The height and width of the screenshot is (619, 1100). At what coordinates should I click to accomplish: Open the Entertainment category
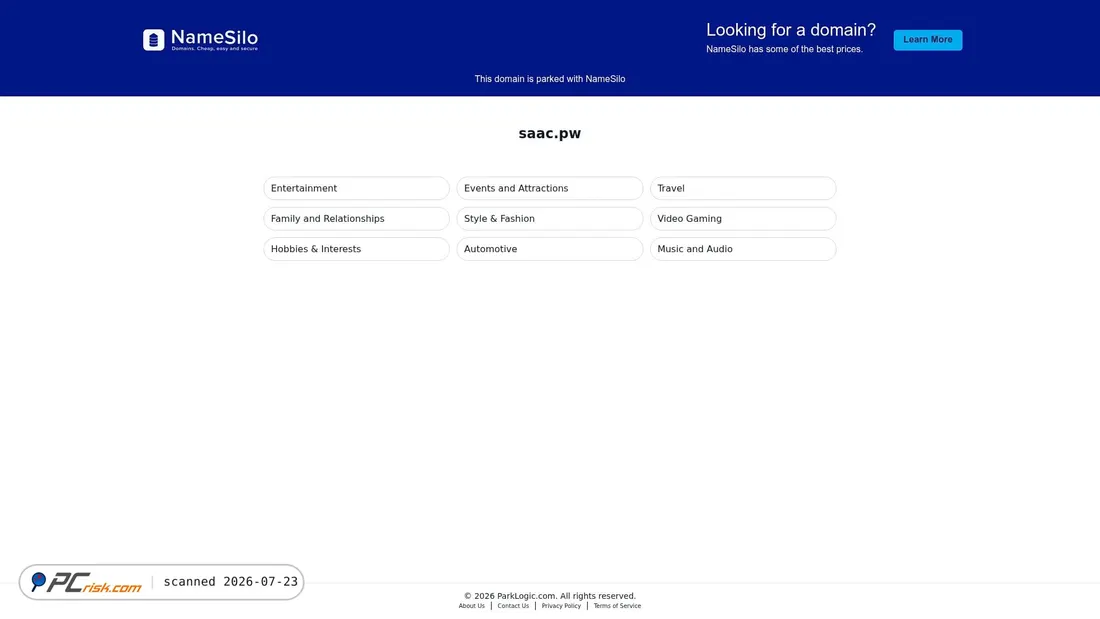(x=356, y=188)
